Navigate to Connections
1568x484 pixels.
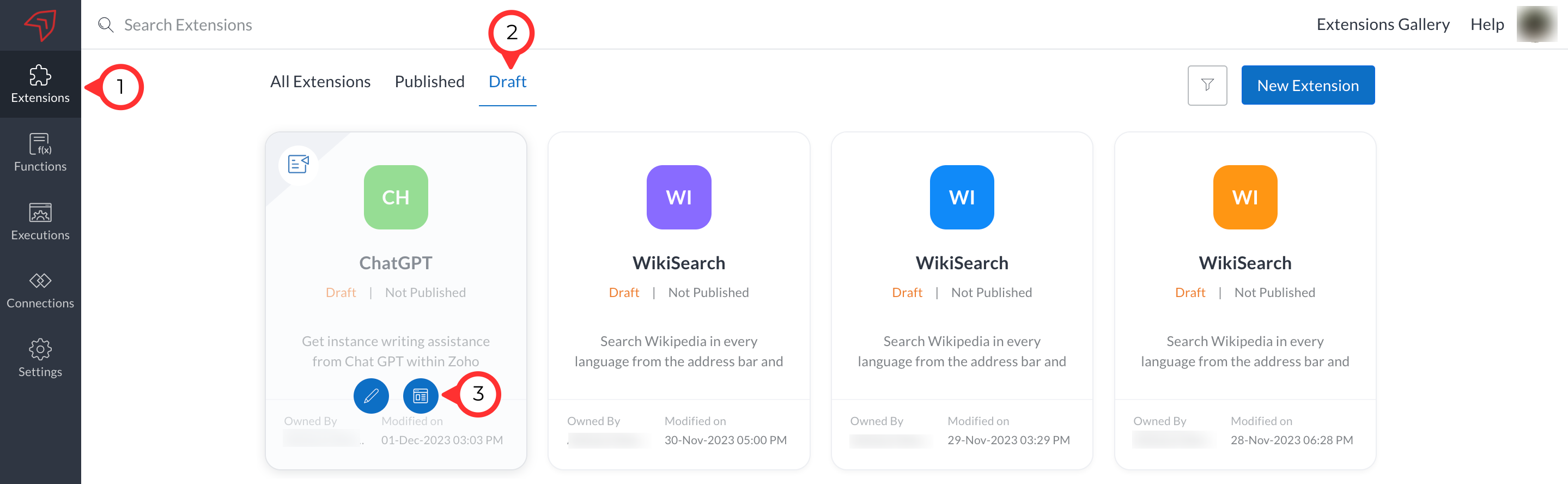point(40,290)
